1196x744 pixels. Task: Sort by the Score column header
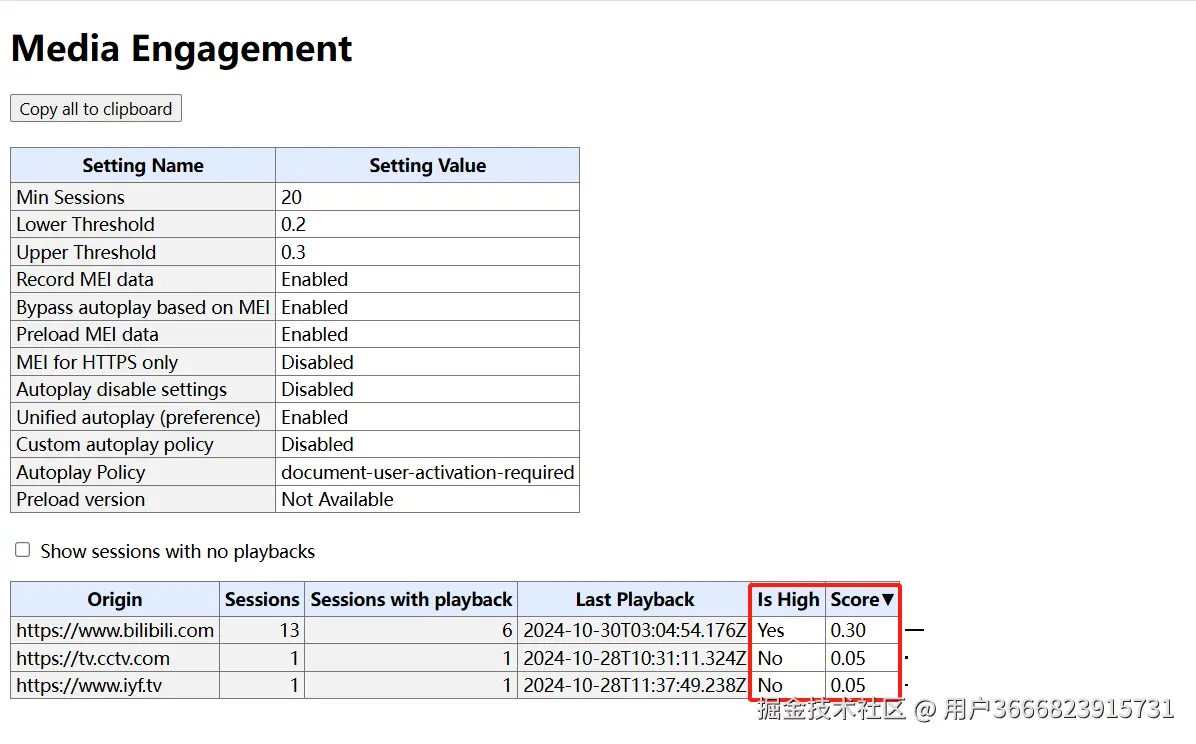pyautogui.click(x=862, y=600)
